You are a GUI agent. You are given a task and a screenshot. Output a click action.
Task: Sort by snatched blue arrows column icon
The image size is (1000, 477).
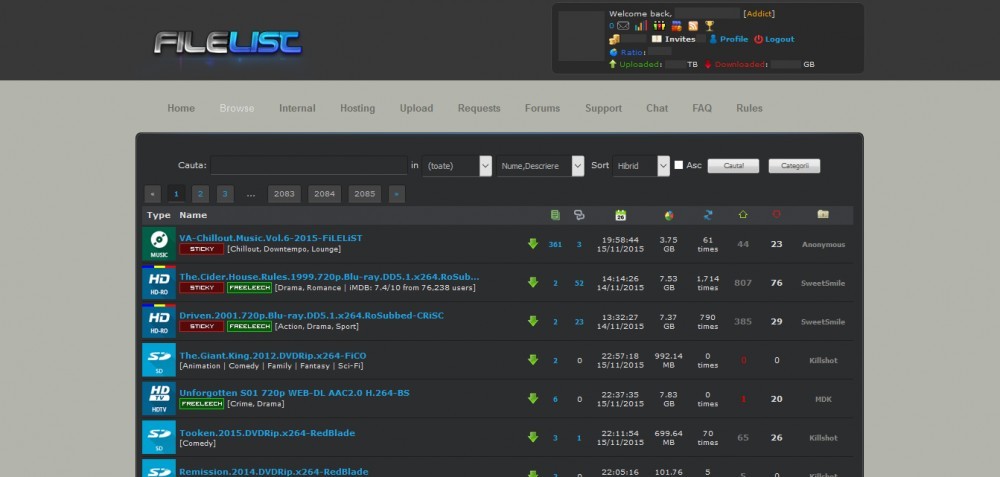coord(707,216)
